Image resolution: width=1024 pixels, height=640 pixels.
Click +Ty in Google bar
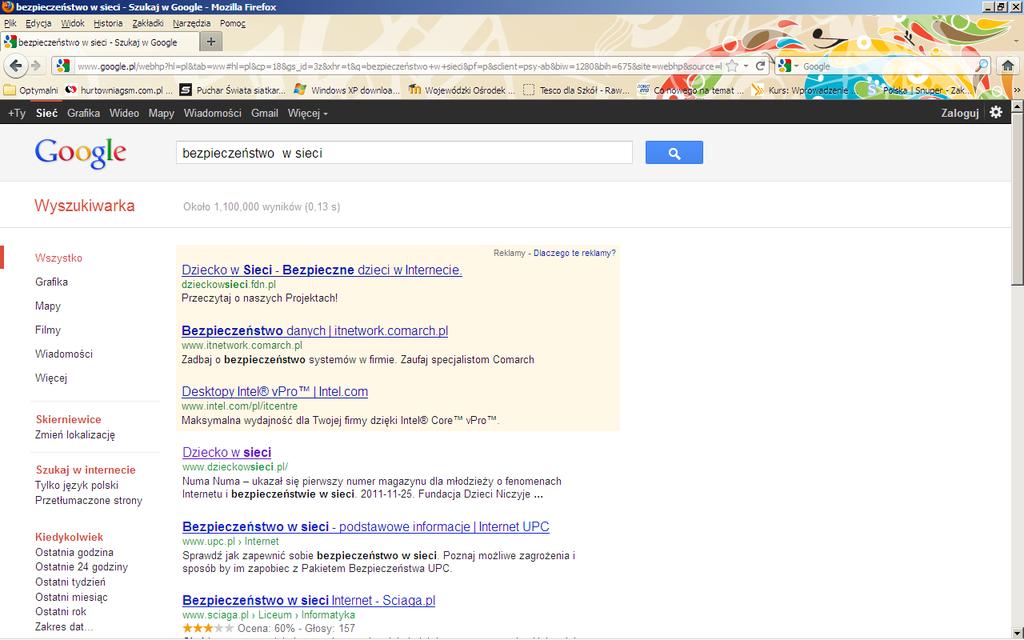(17, 113)
